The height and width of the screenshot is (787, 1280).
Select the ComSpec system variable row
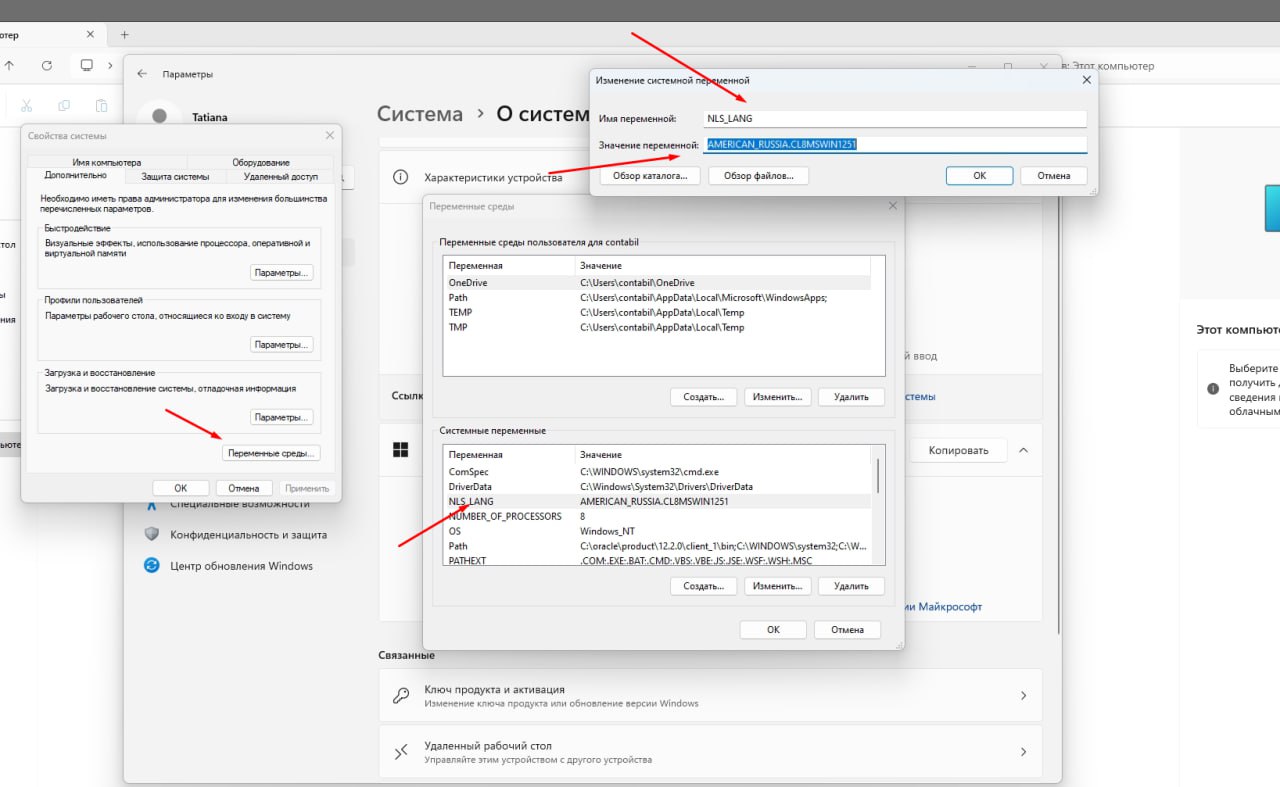(657, 471)
